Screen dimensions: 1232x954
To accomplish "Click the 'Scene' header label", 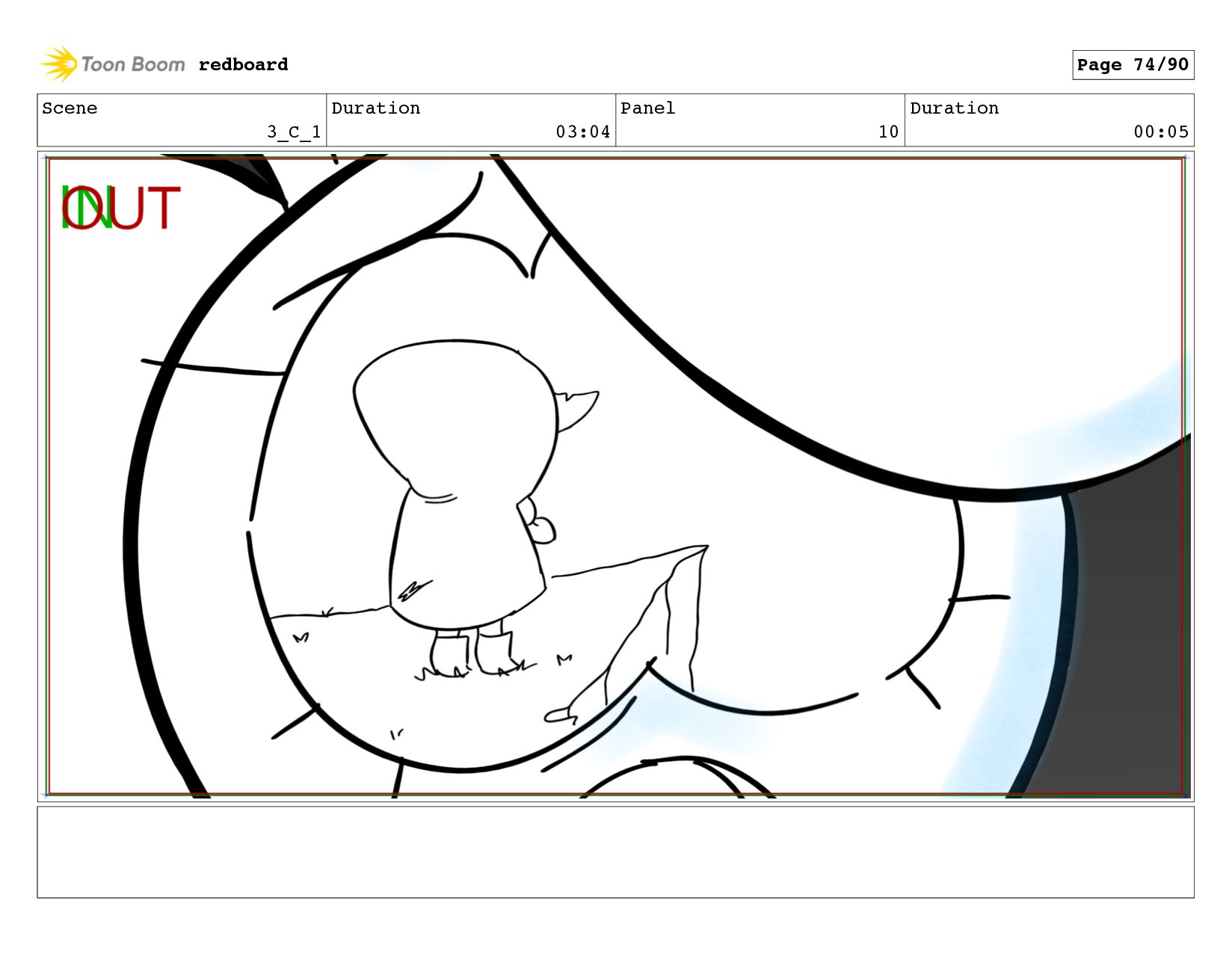I will coord(70,108).
